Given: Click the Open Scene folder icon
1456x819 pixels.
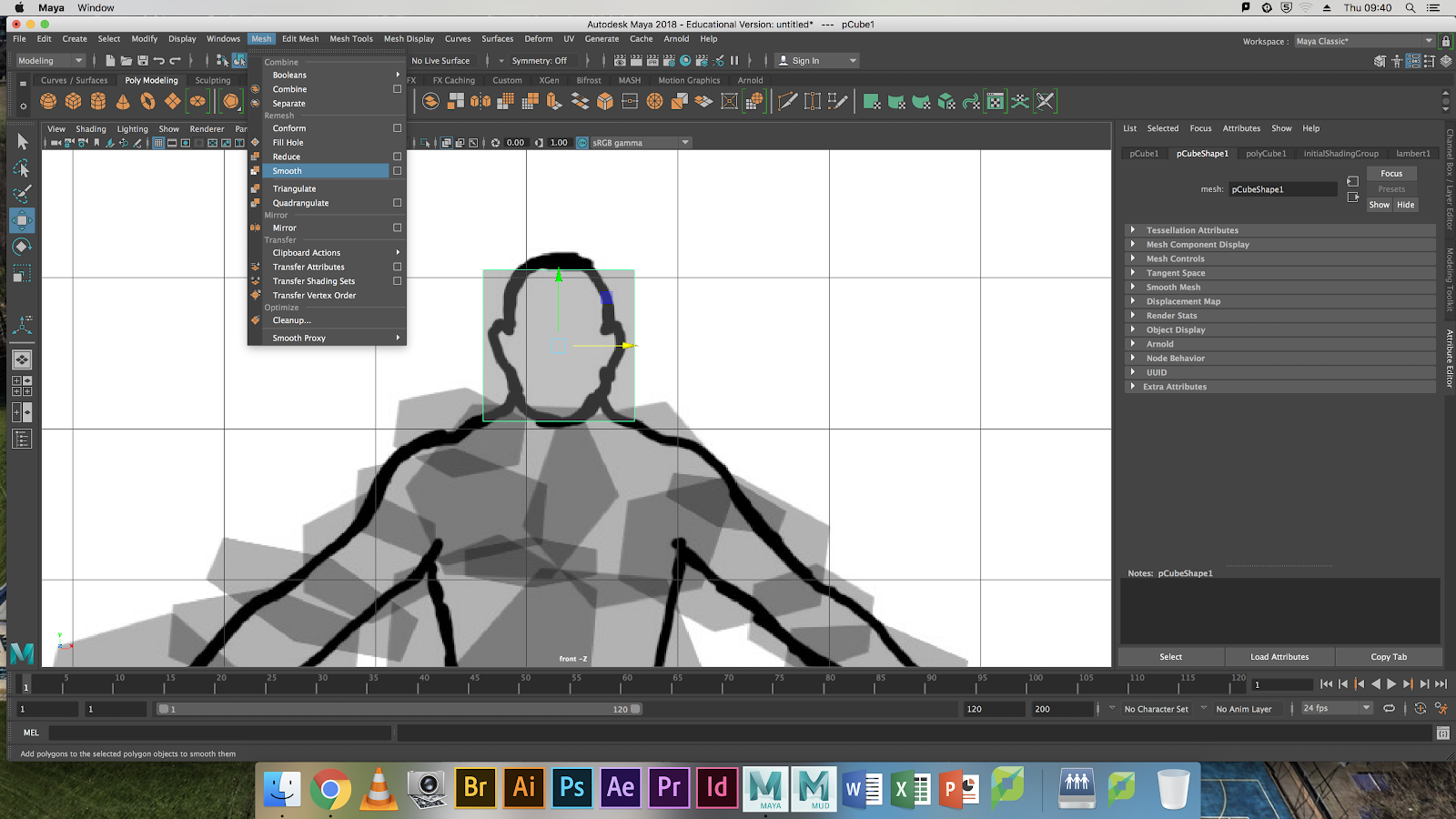Looking at the screenshot, I should [x=126, y=61].
